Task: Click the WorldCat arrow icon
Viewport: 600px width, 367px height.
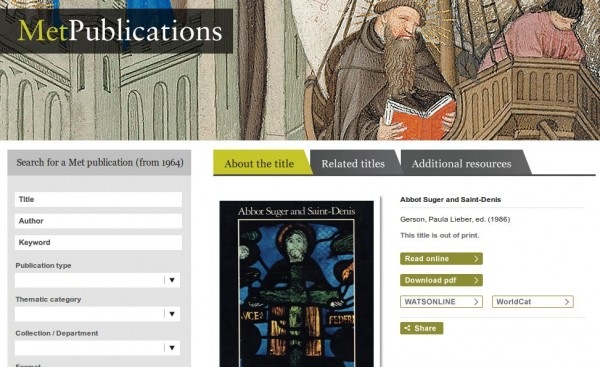Action: (x=567, y=302)
